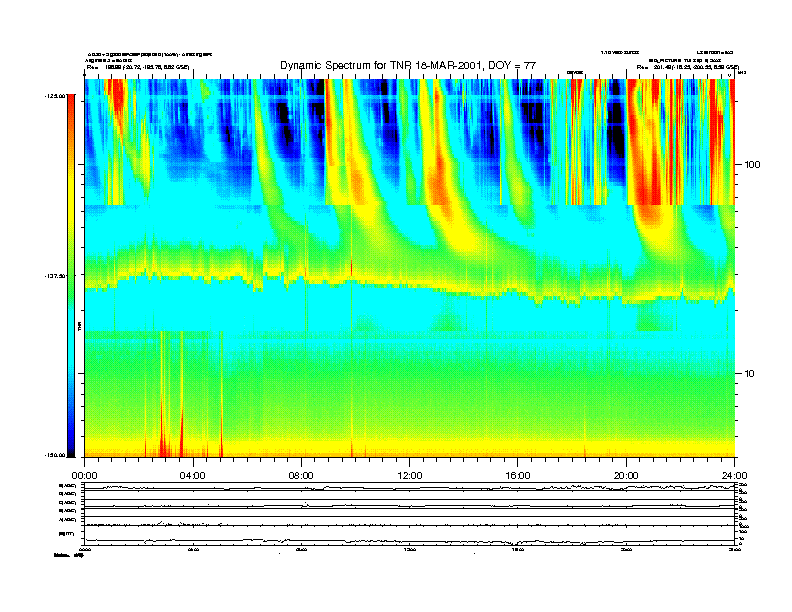The image size is (792, 612).
Task: Click the '10' frequency axis label
Action: click(750, 374)
